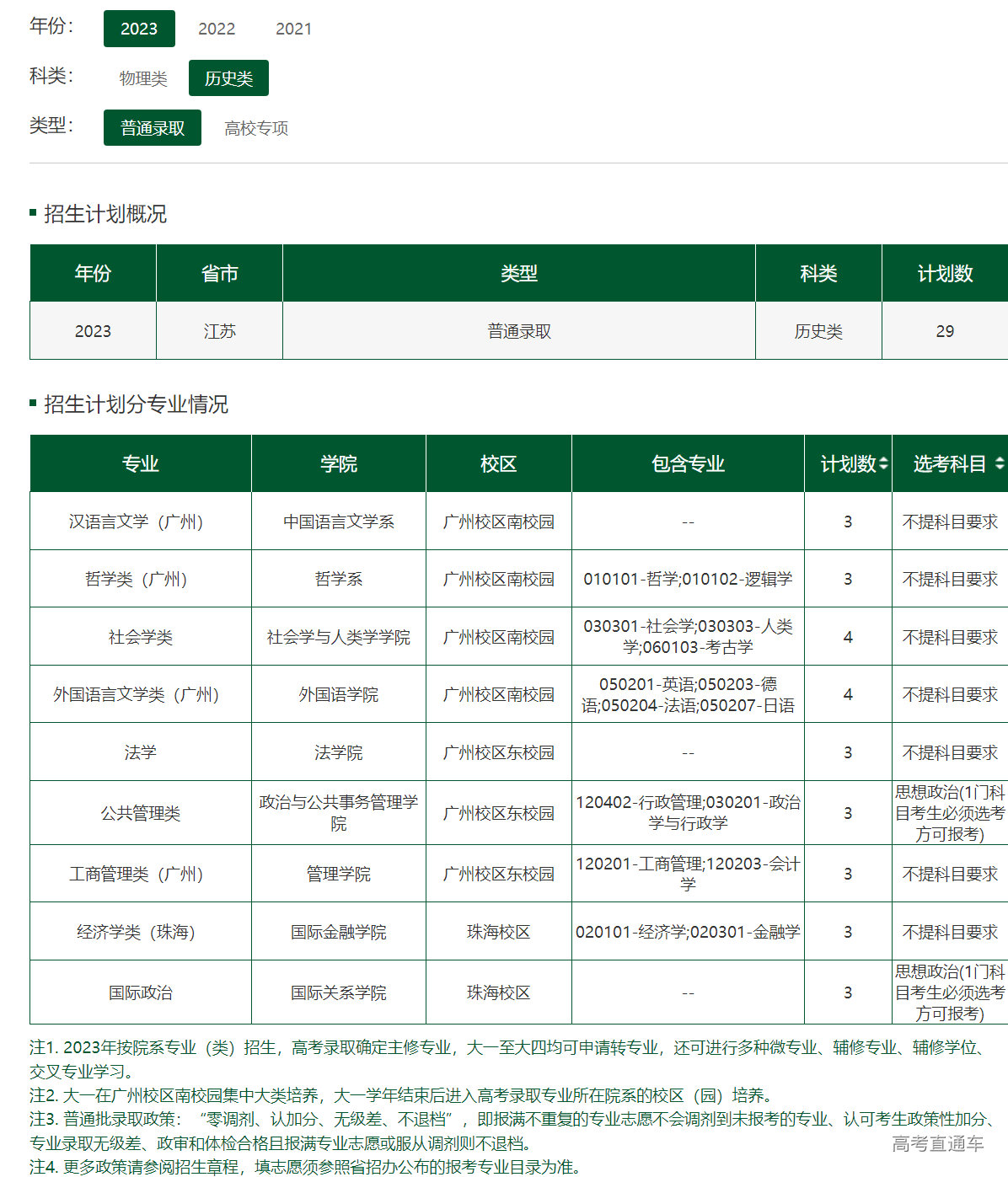Open the 高校专项 tab
This screenshot has height=1177, width=1008.
click(255, 129)
